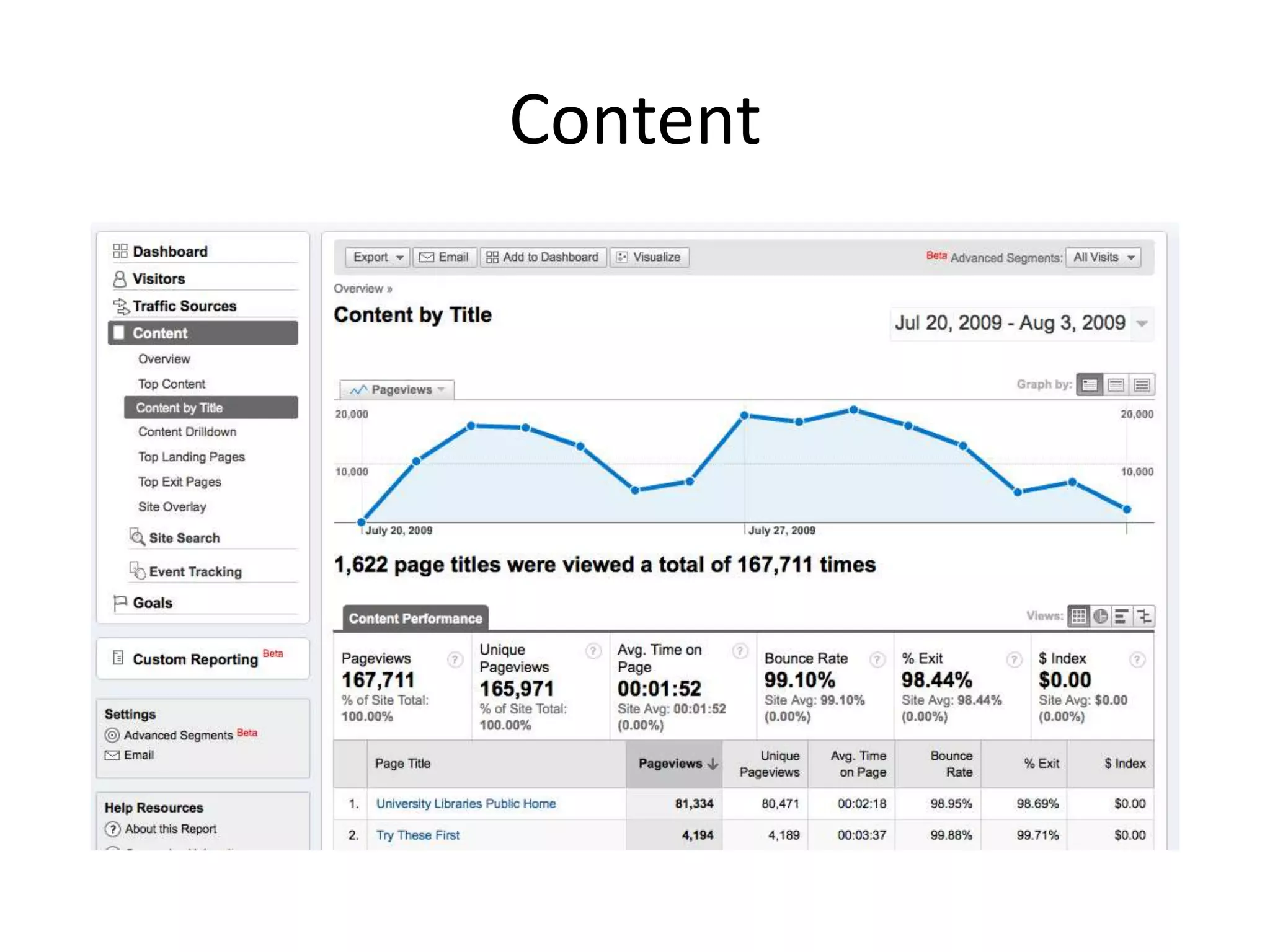Switch to Views performance bar icon
This screenshot has width=1270, height=952.
point(1121,616)
